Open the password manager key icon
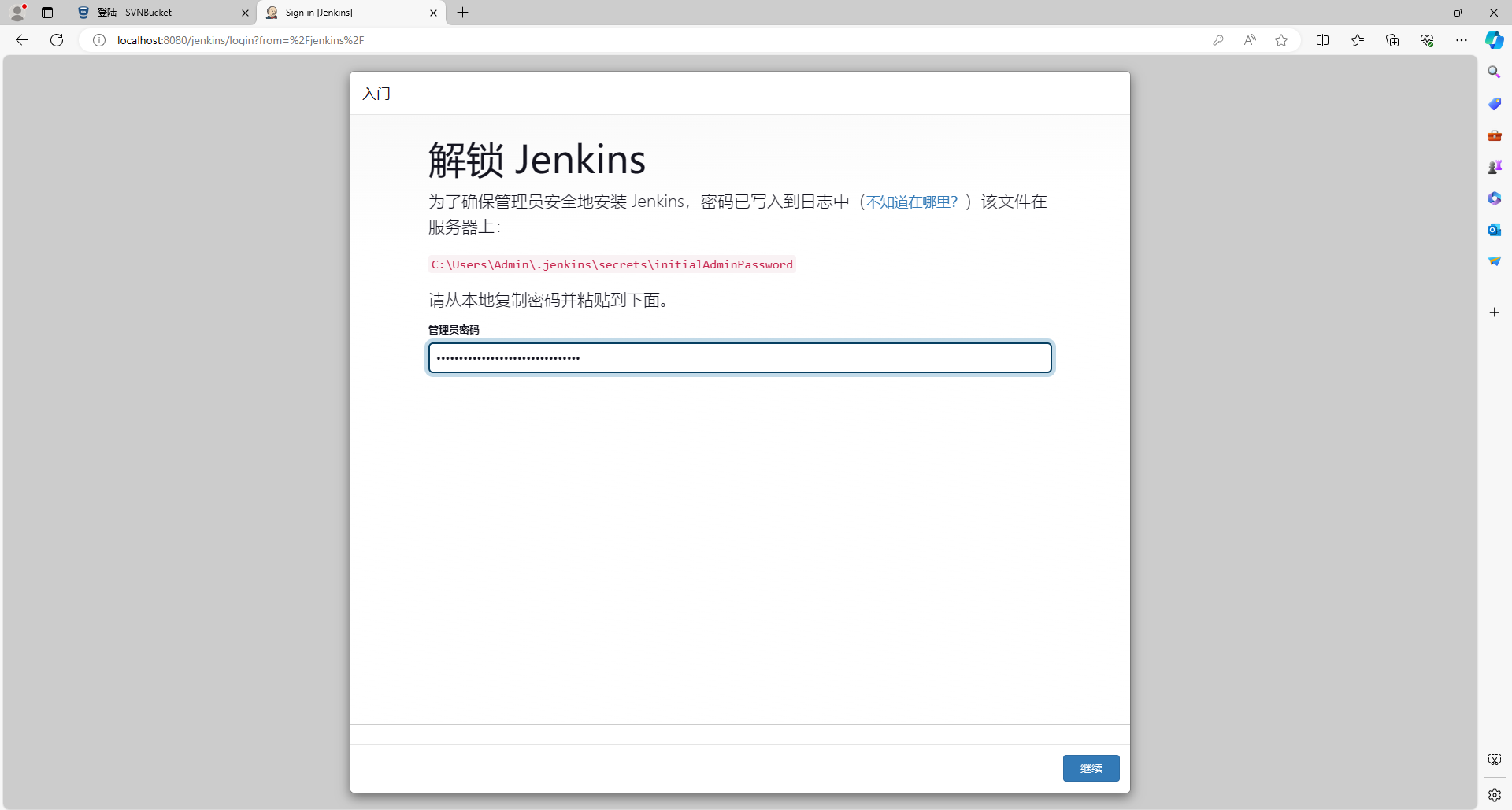The height and width of the screenshot is (810, 1512). coord(1218,40)
